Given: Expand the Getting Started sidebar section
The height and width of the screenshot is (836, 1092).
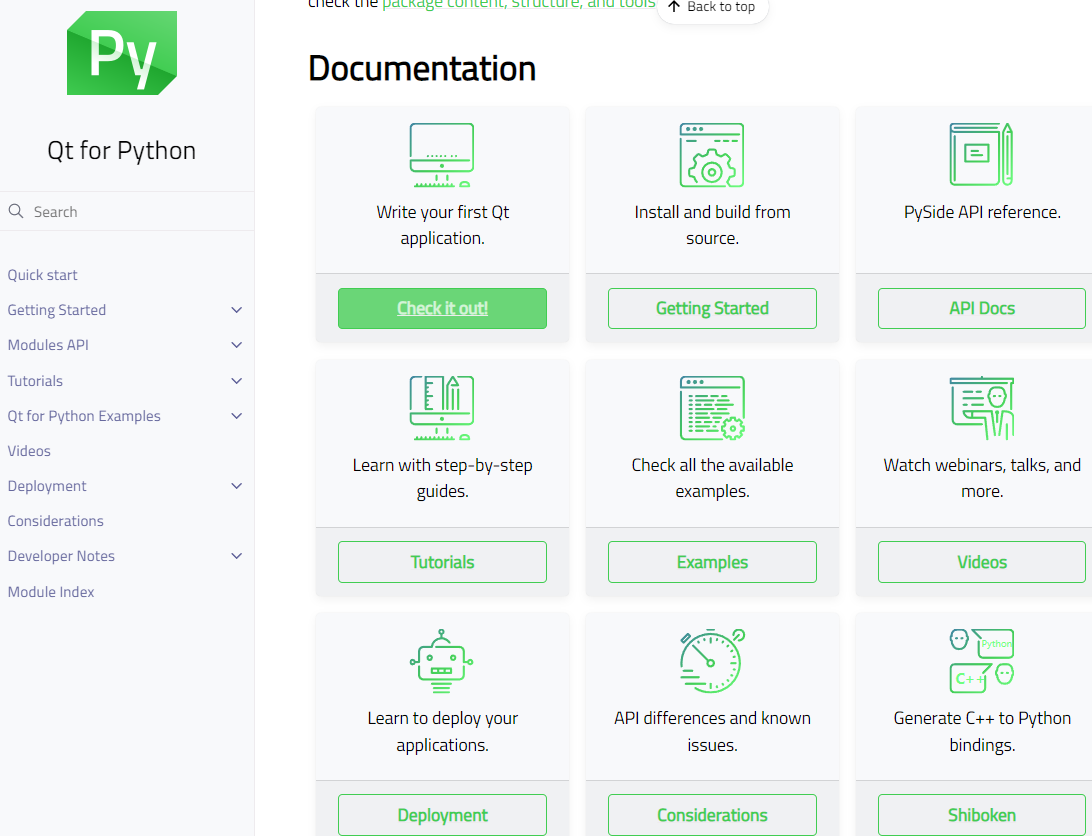Looking at the screenshot, I should tap(236, 310).
